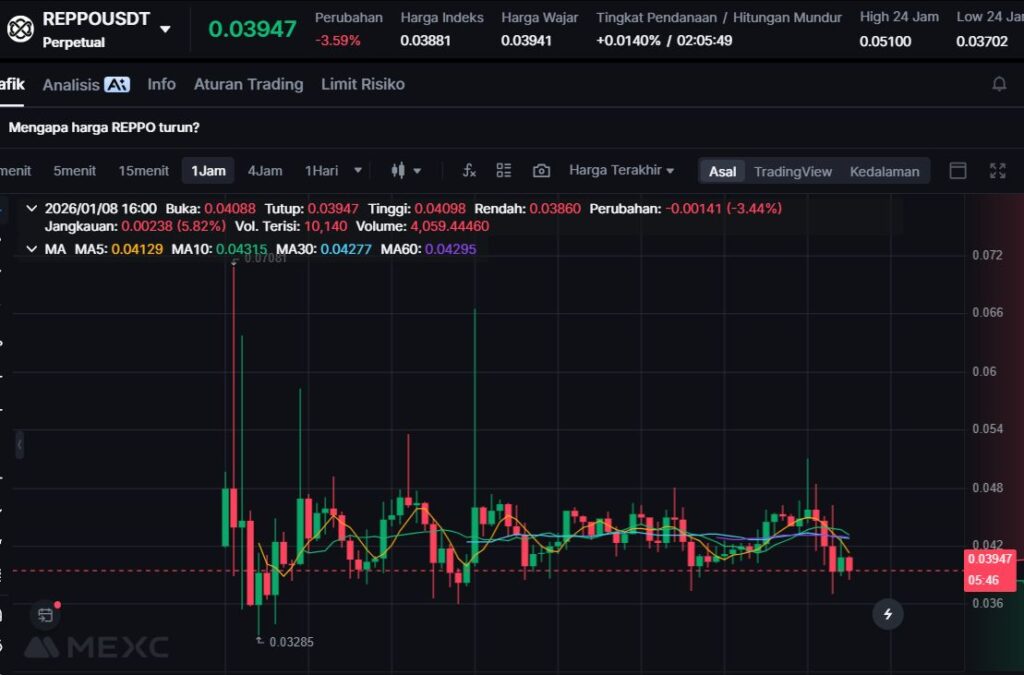
Task: Switch chart view to Kedalaman
Action: pyautogui.click(x=884, y=171)
